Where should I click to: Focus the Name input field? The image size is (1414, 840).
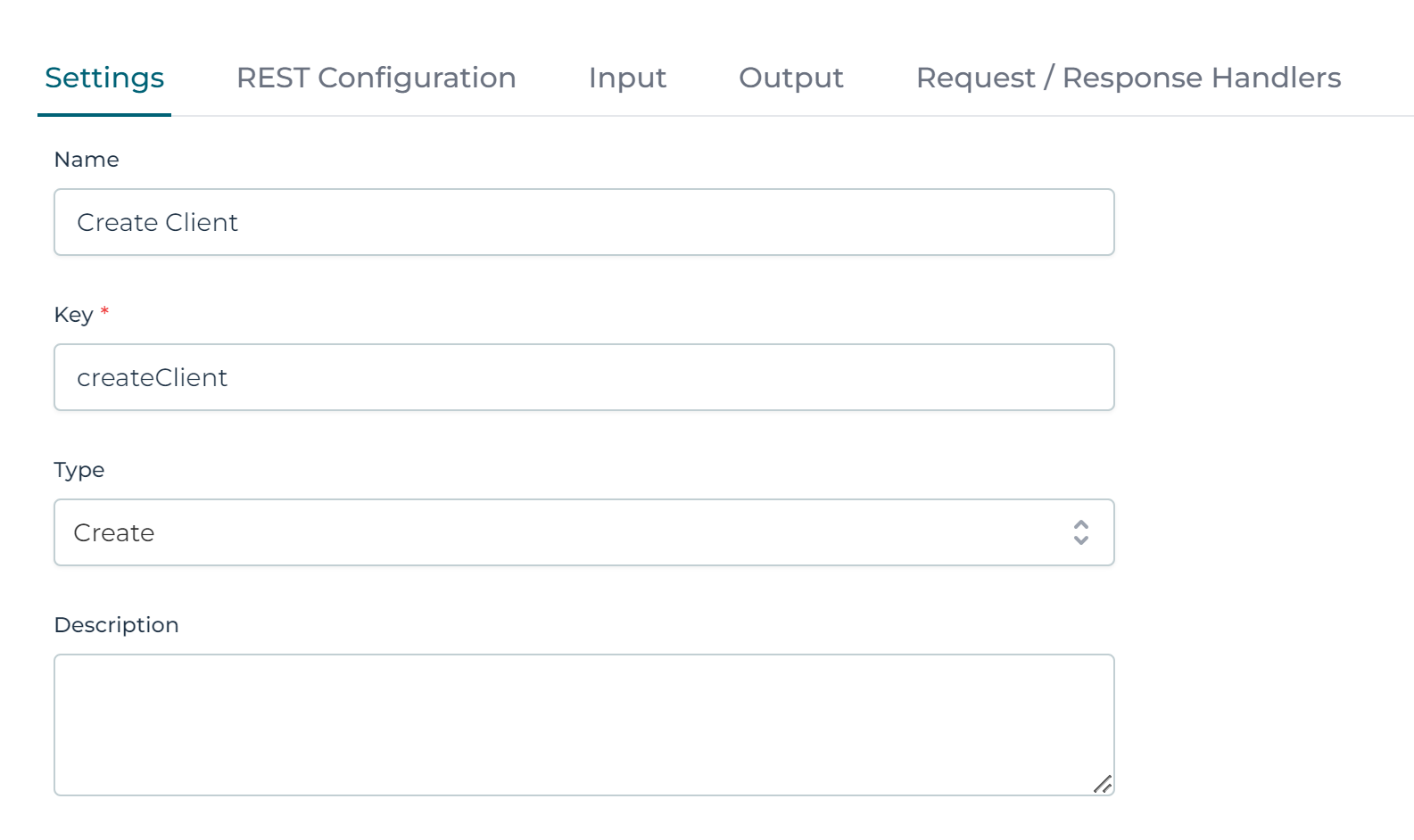[624, 222]
